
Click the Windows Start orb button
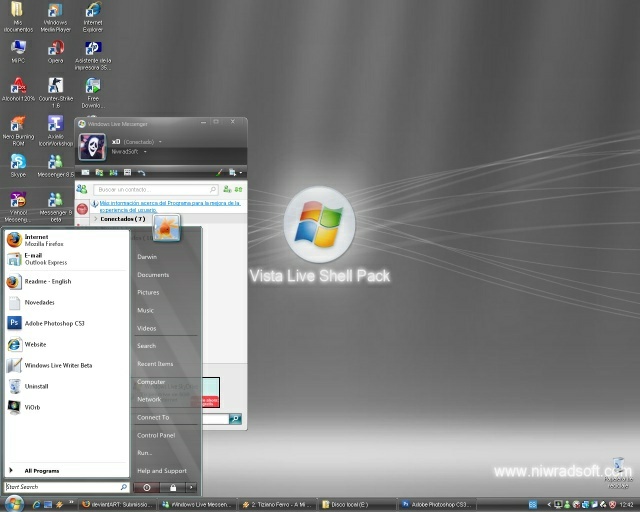point(14,503)
